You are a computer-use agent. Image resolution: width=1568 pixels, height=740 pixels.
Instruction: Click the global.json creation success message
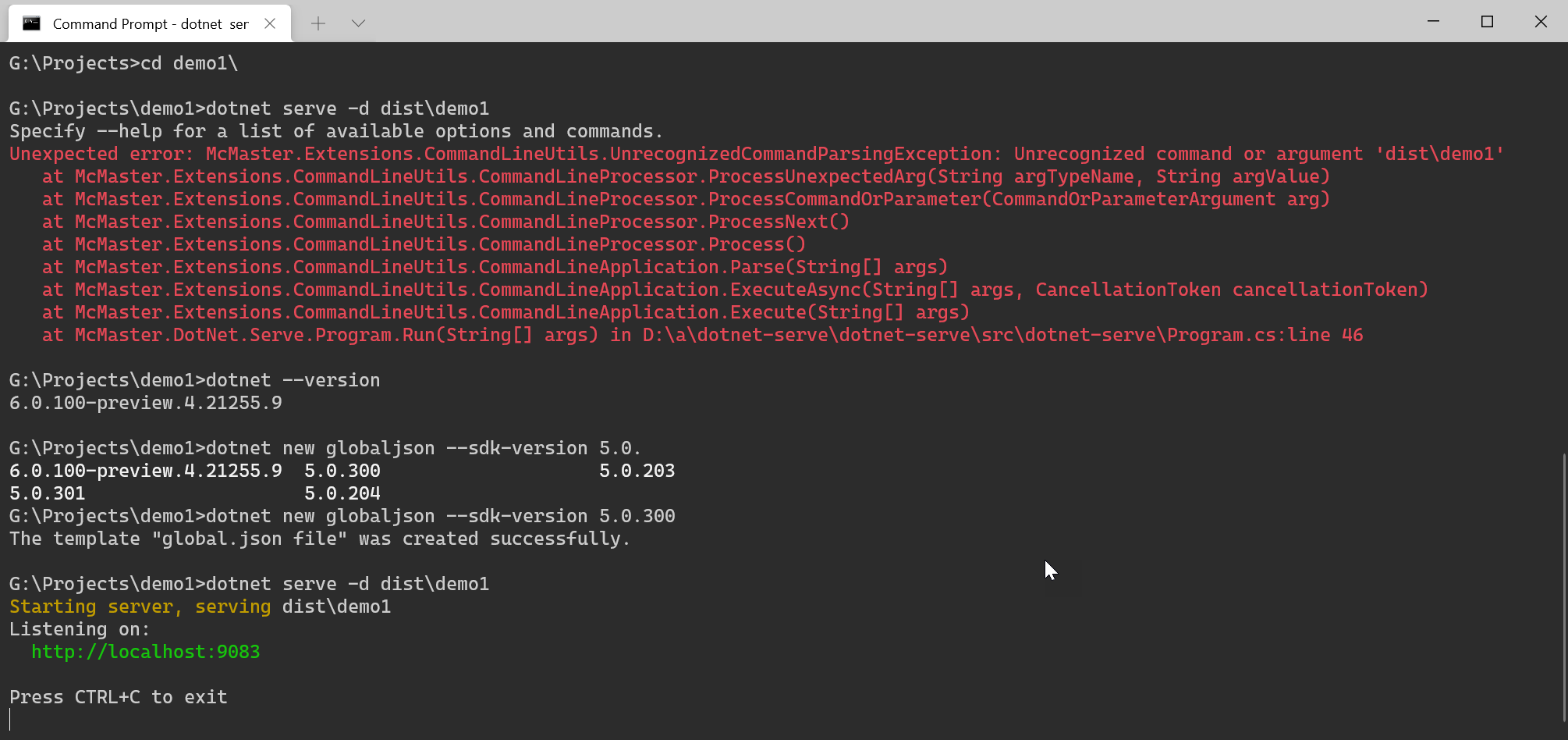point(318,538)
